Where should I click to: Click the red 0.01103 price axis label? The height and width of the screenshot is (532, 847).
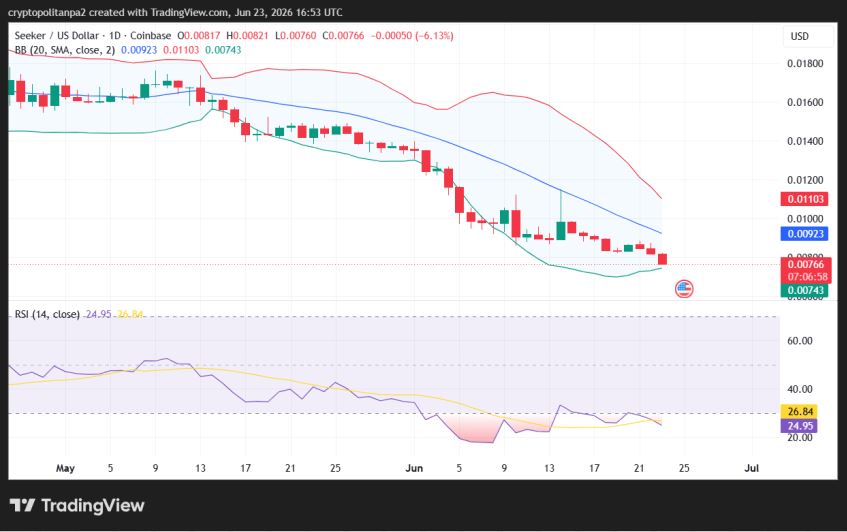805,199
